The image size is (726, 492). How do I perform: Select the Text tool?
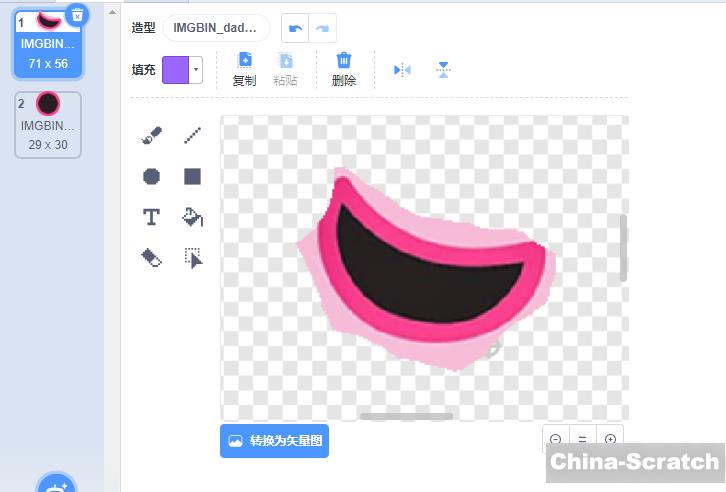151,217
